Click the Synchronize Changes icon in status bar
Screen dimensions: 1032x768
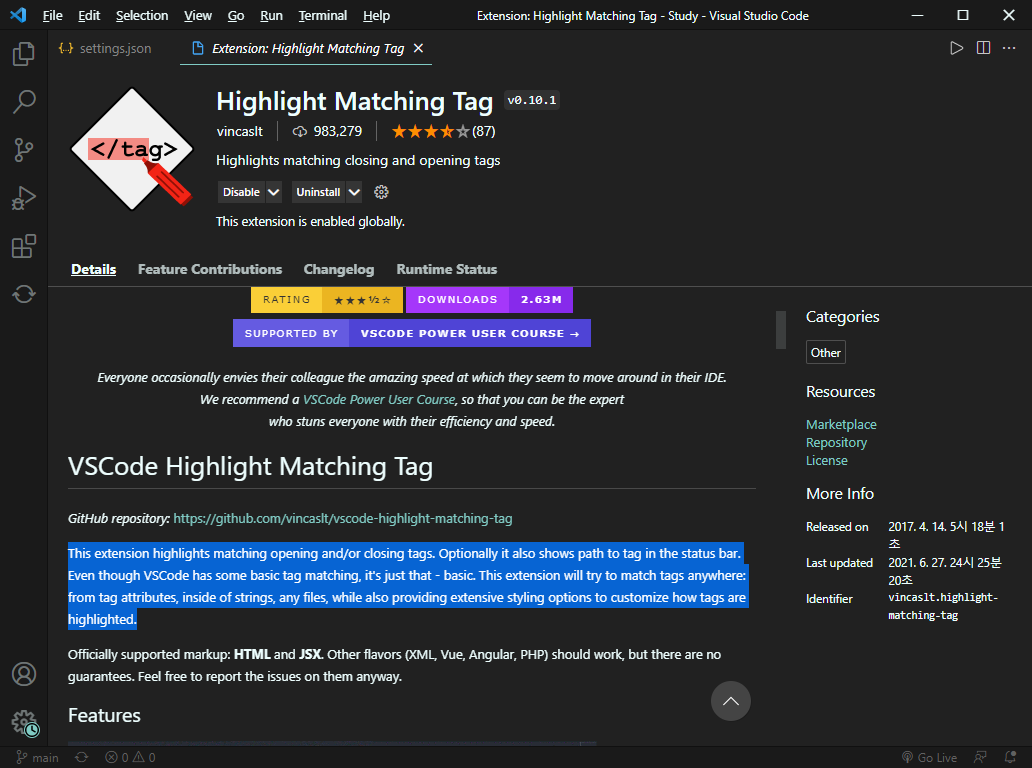82,757
